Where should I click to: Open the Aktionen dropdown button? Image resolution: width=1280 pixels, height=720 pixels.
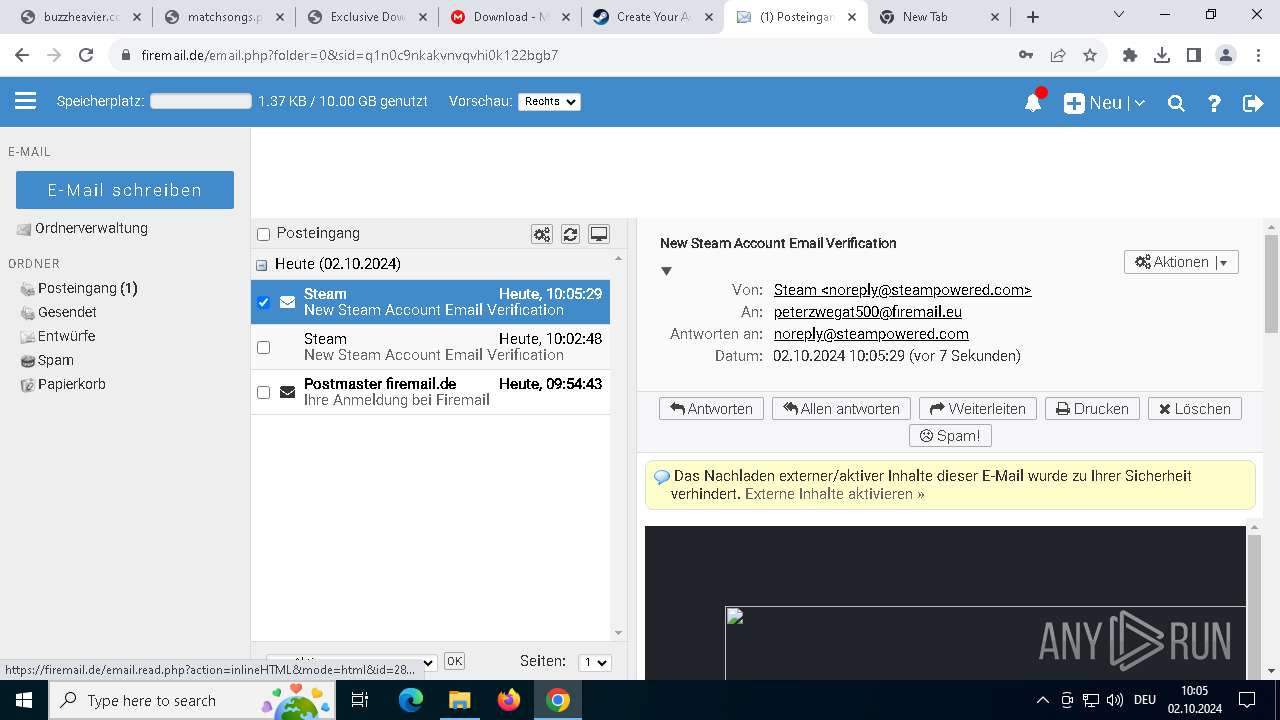tap(1182, 262)
